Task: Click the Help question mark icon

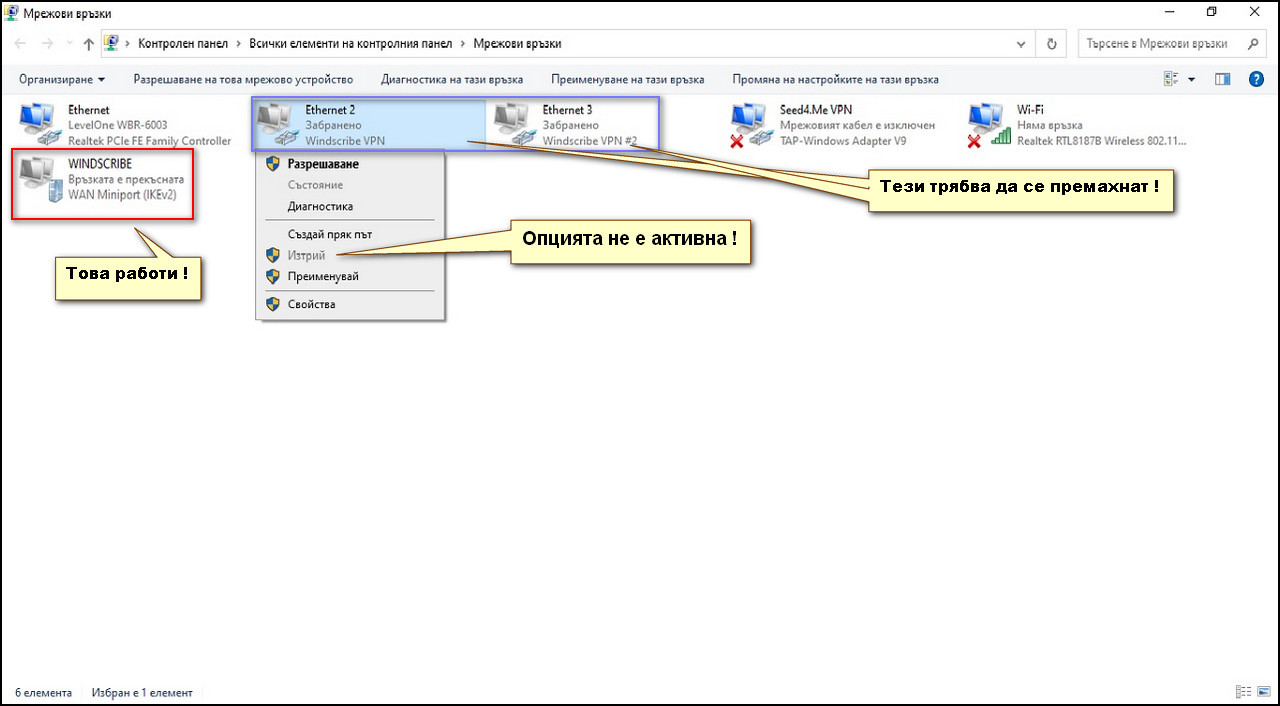Action: point(1256,79)
